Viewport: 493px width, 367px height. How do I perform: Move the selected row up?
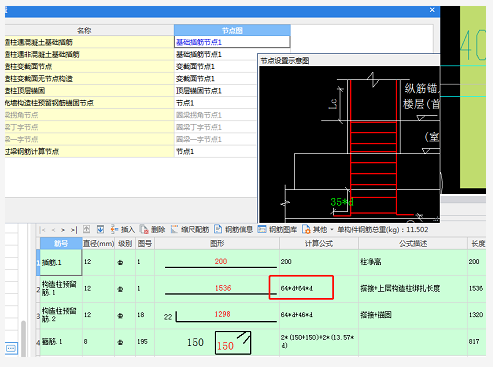(x=87, y=229)
